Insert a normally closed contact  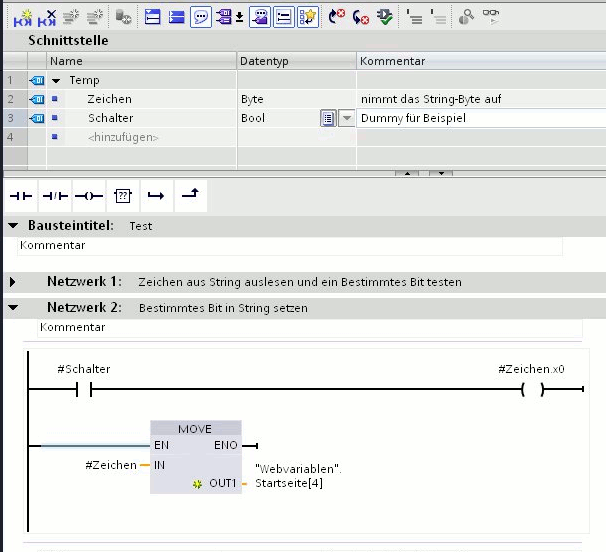(55, 196)
